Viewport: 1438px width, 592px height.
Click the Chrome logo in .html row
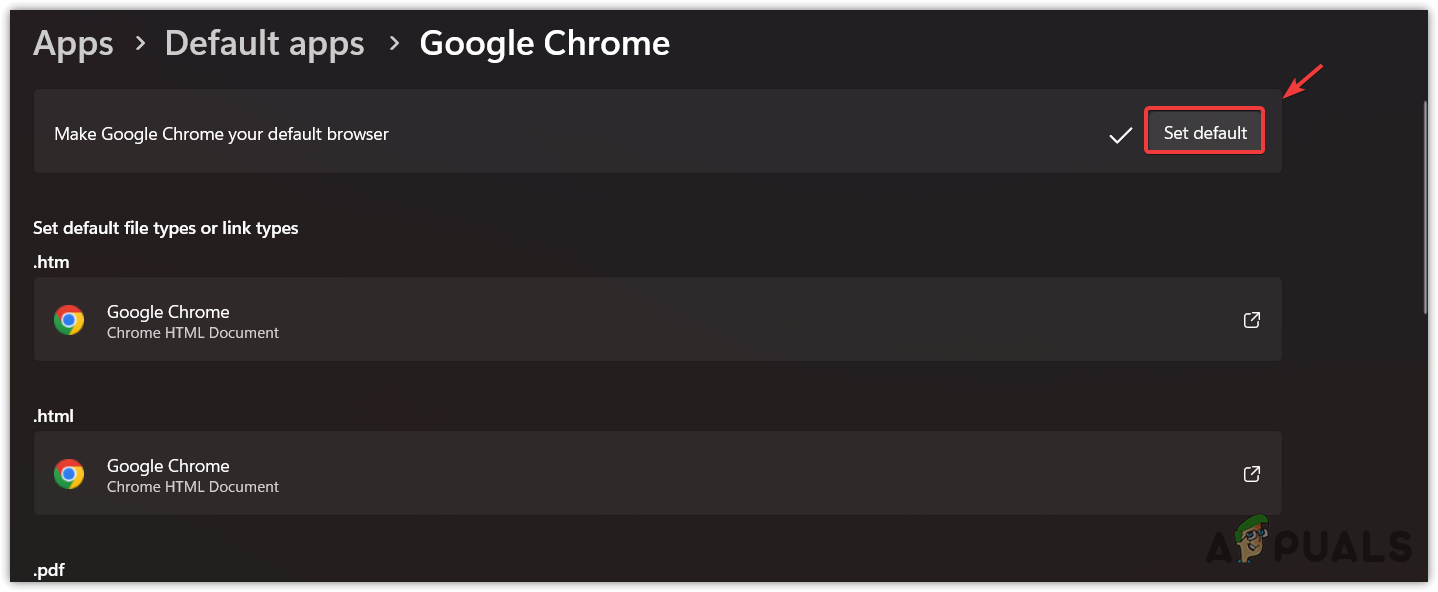[x=69, y=474]
